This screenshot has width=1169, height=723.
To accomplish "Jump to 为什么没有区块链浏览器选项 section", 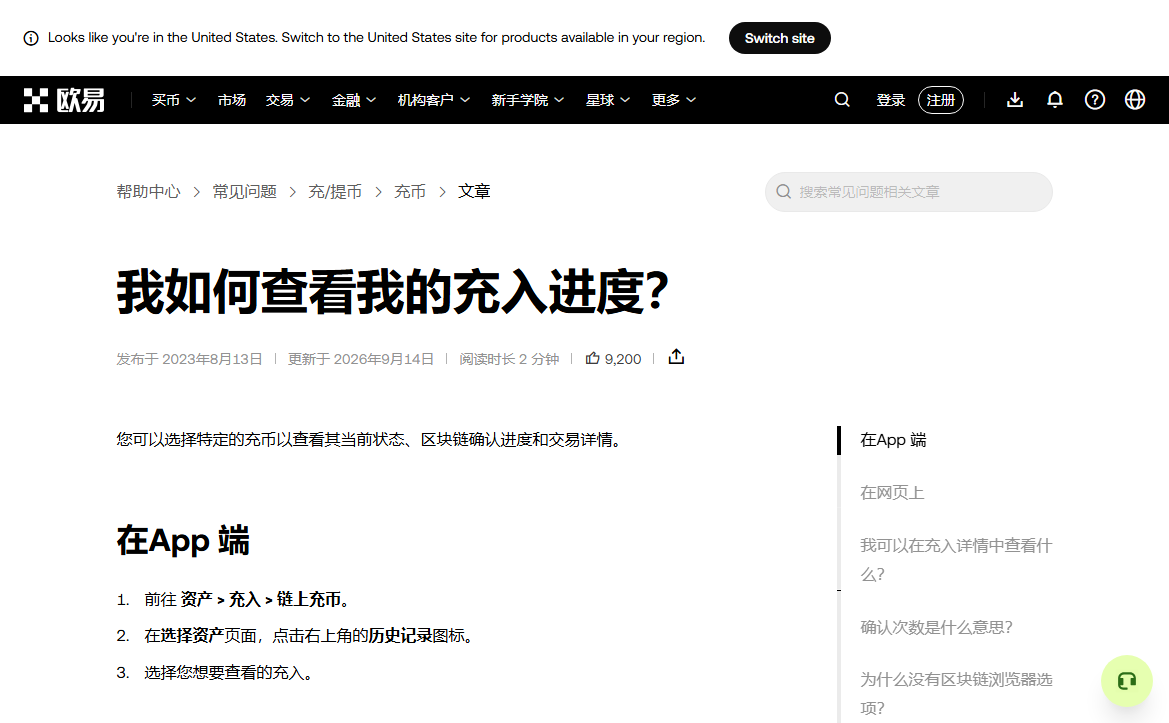I will click(956, 694).
